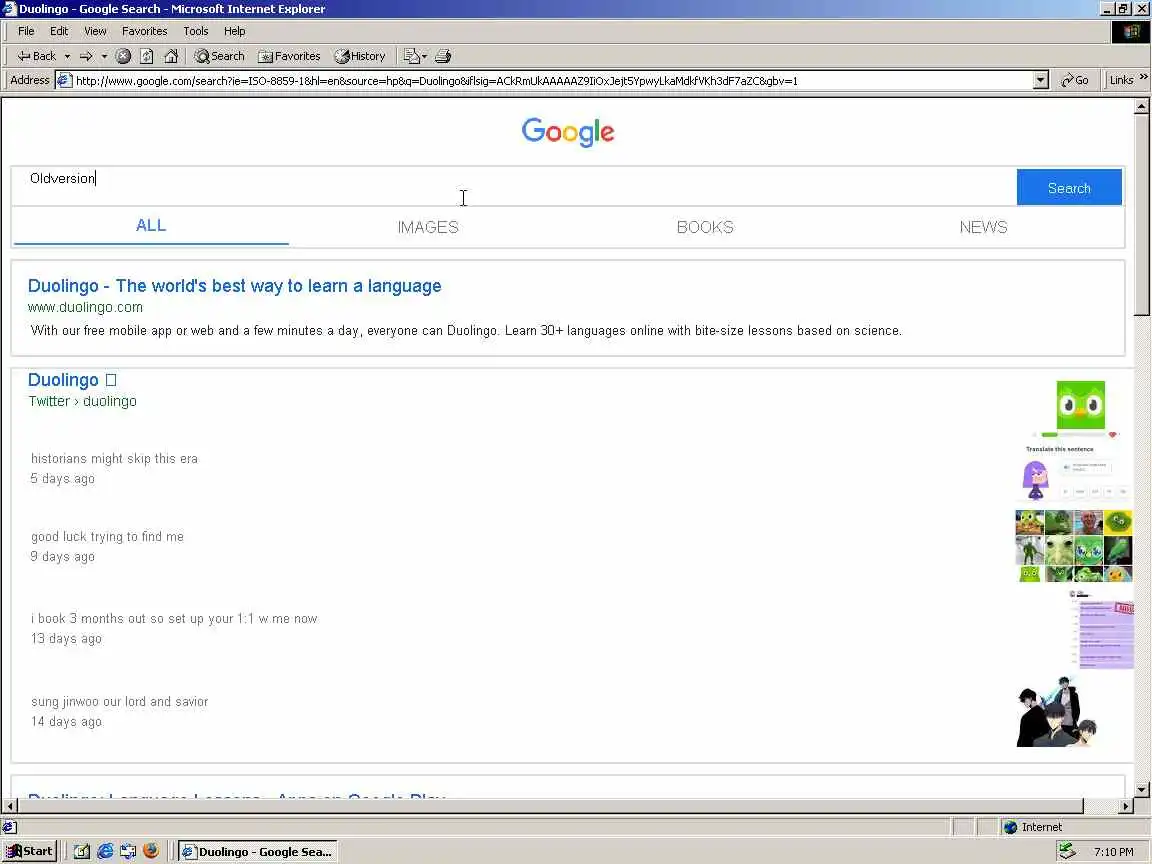1152x864 pixels.
Task: Click the horizontal scrollbar right arrow
Action: [x=1126, y=806]
